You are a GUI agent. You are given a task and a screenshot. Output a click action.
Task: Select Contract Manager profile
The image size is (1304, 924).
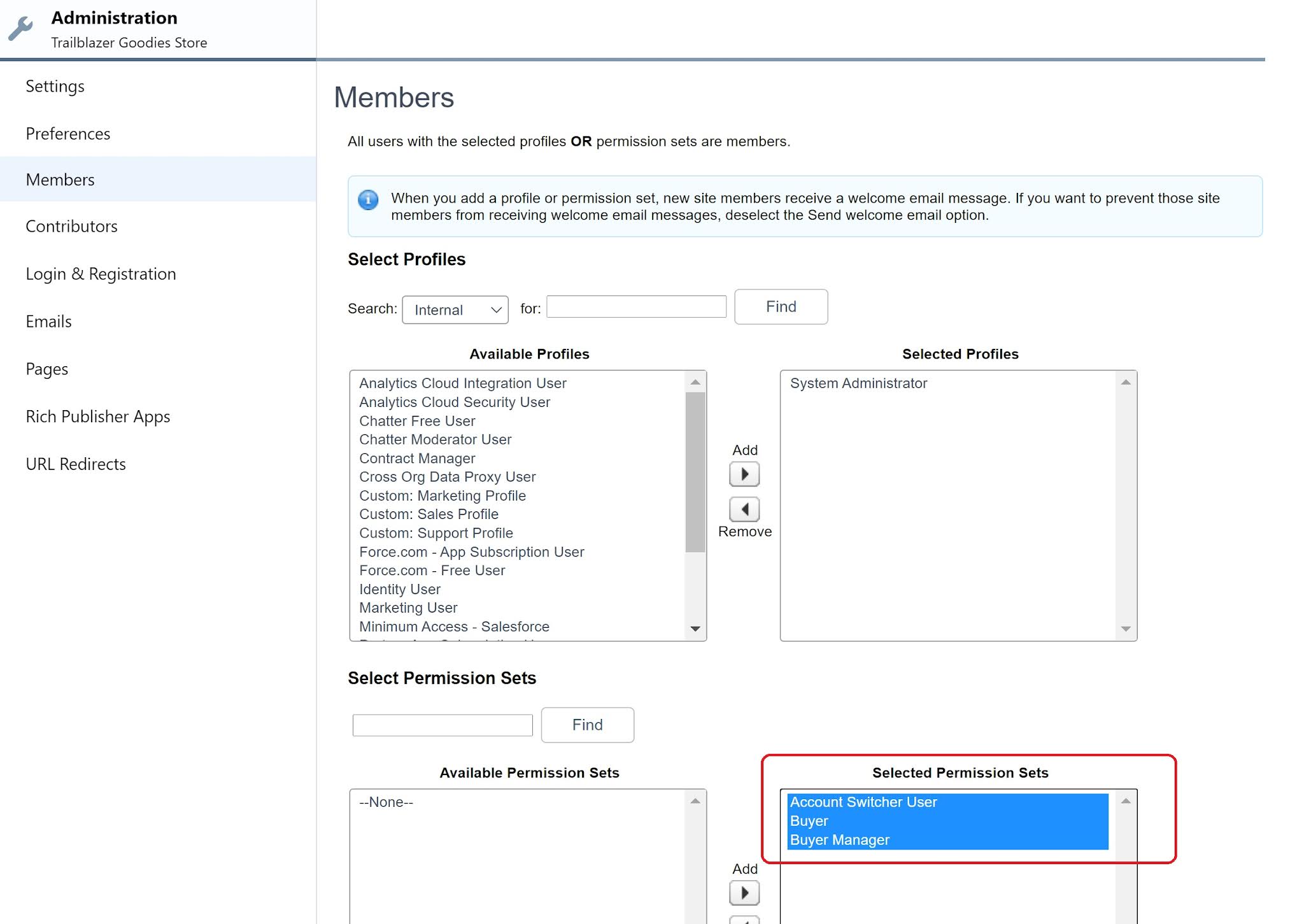417,458
